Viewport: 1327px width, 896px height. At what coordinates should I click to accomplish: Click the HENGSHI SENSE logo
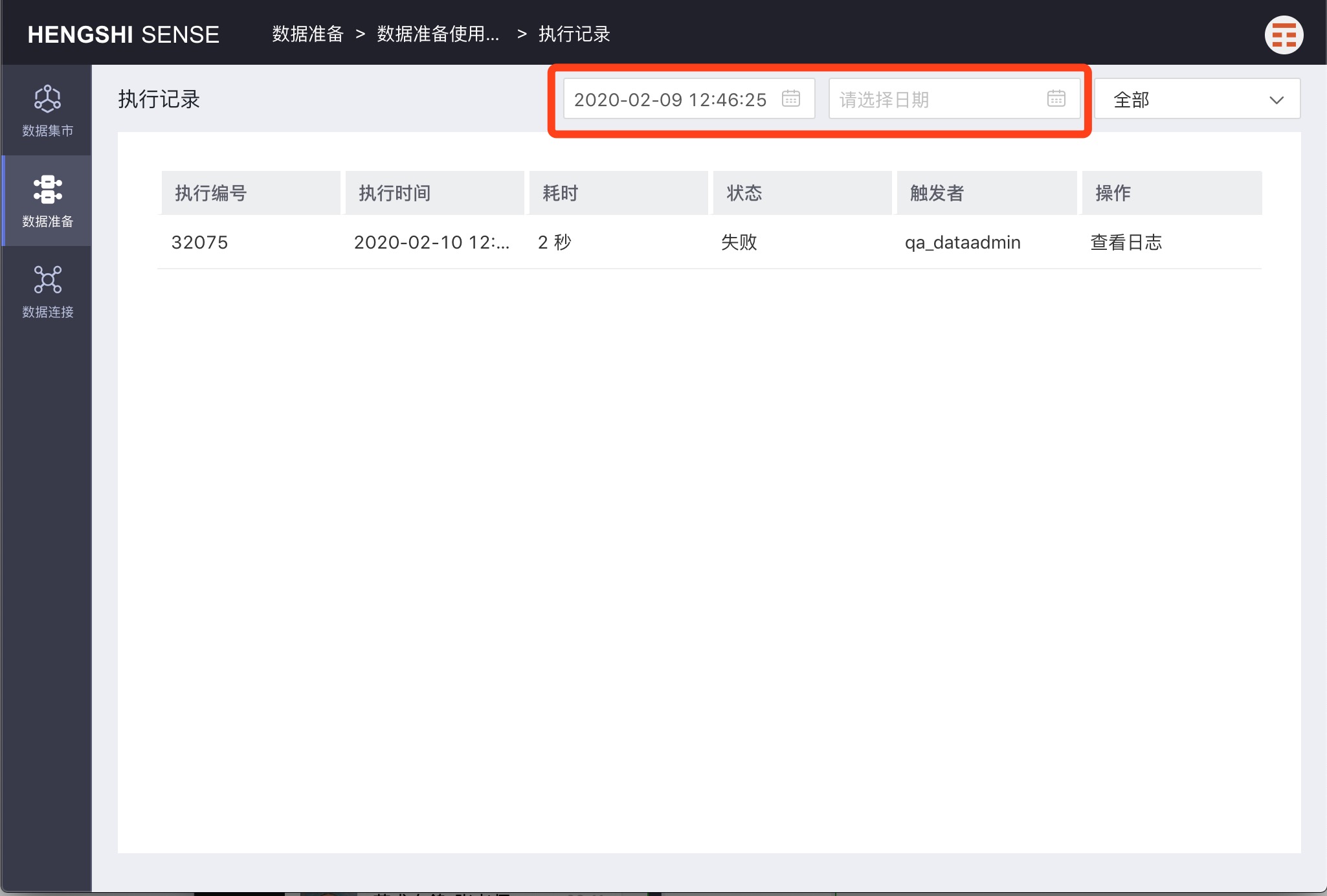click(x=123, y=34)
